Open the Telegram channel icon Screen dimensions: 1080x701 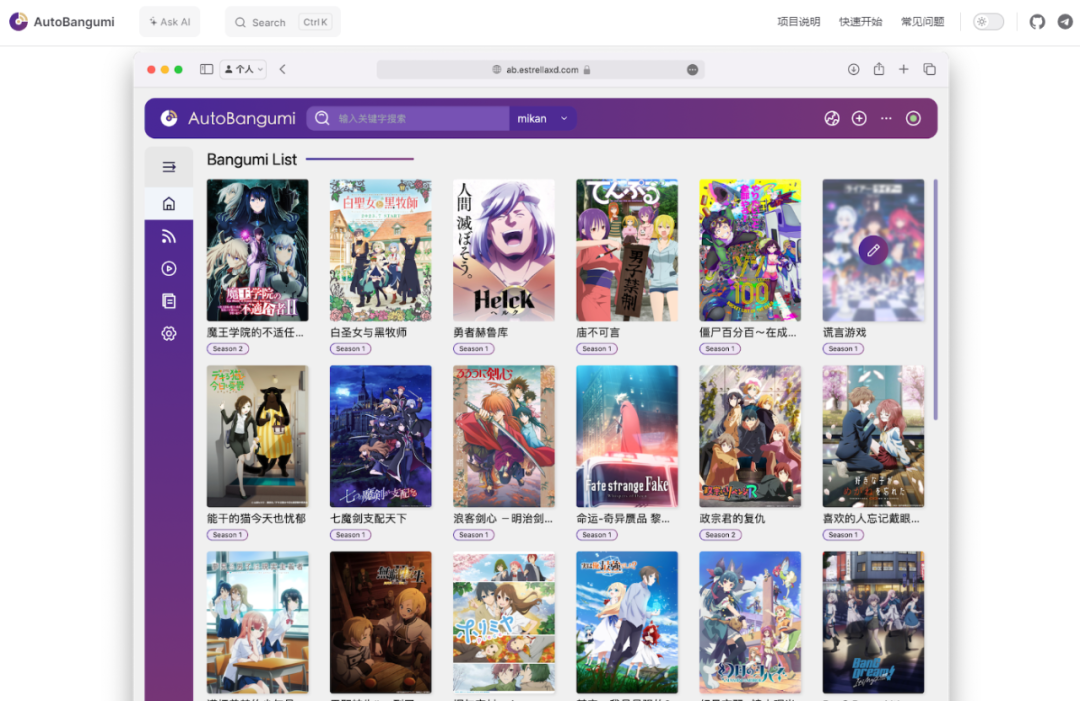click(x=1065, y=22)
